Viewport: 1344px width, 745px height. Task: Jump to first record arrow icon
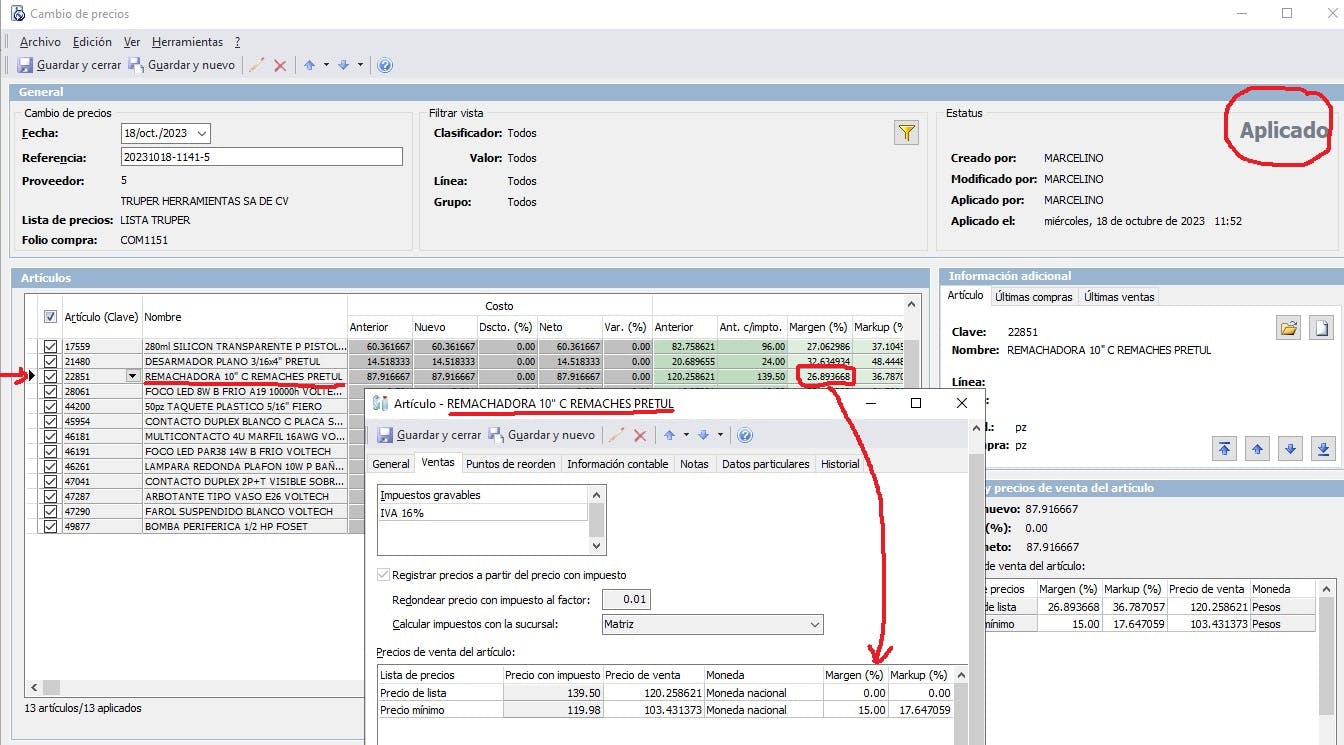(1225, 449)
